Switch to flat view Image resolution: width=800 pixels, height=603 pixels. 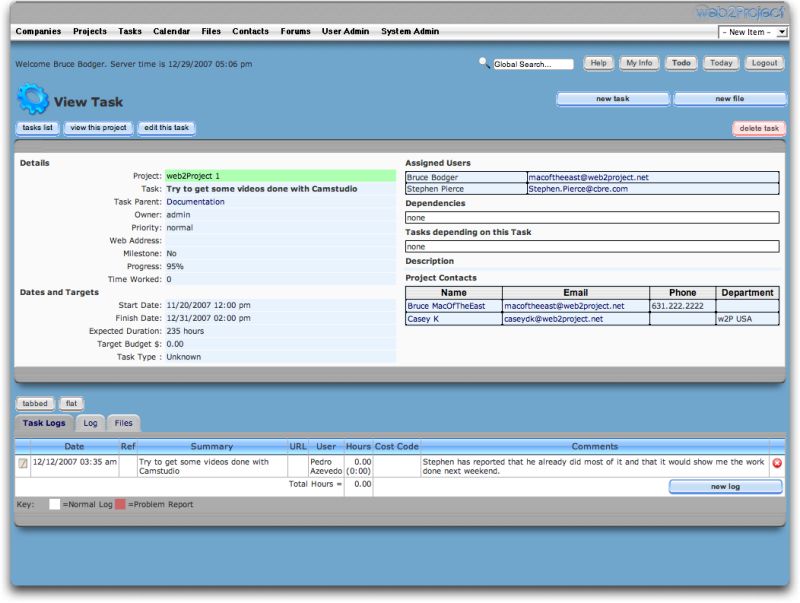pyautogui.click(x=71, y=404)
